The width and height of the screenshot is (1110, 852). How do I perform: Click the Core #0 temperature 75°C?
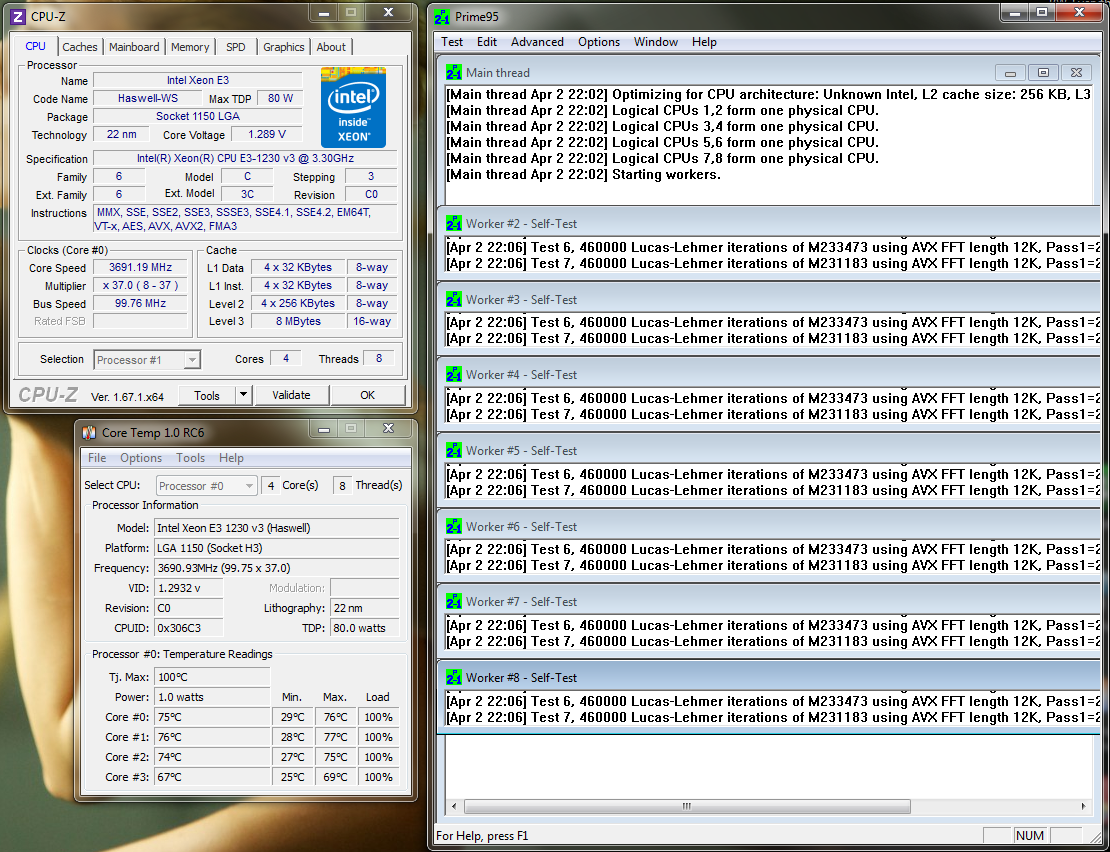click(212, 717)
